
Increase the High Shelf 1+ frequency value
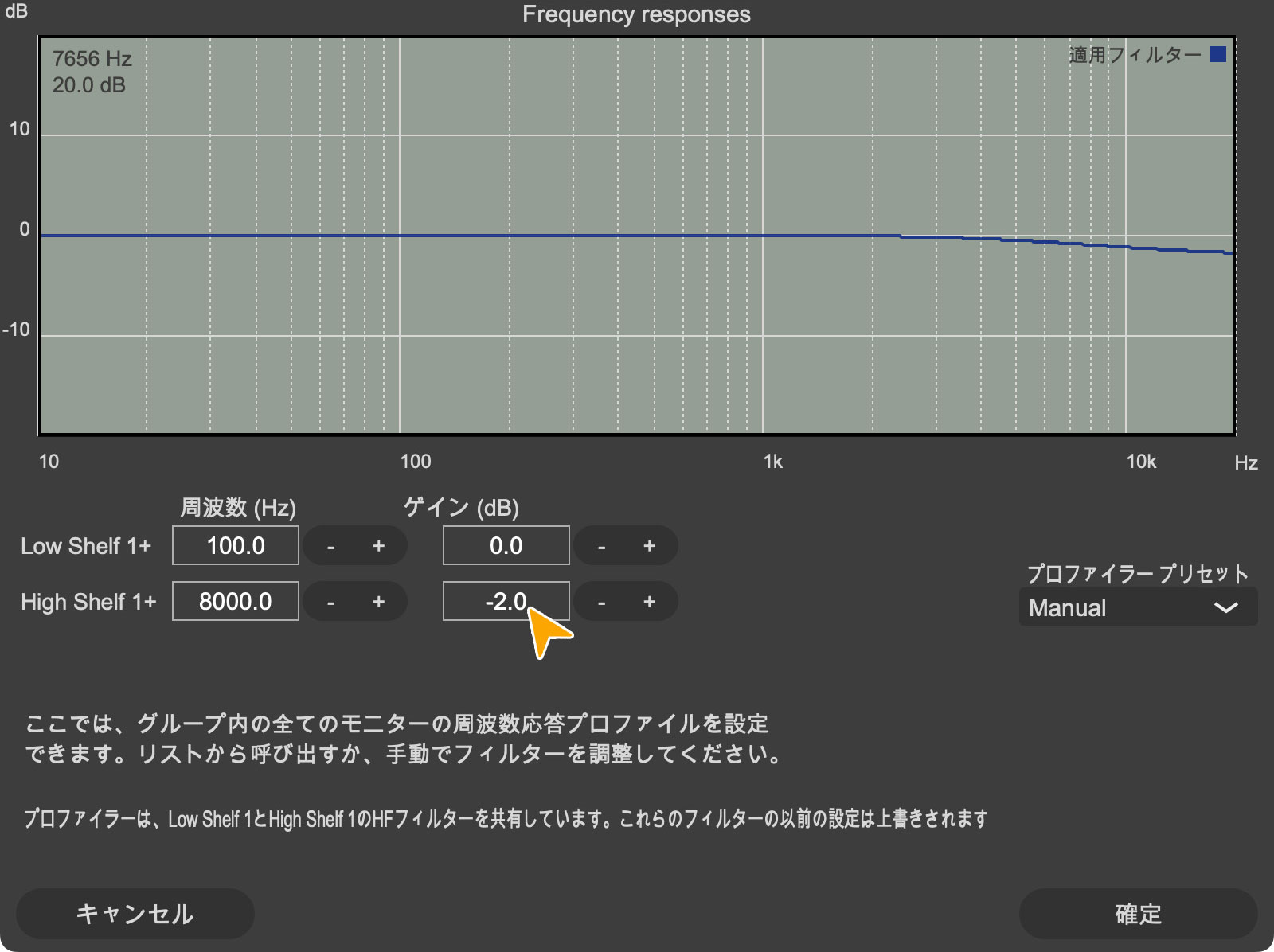378,602
